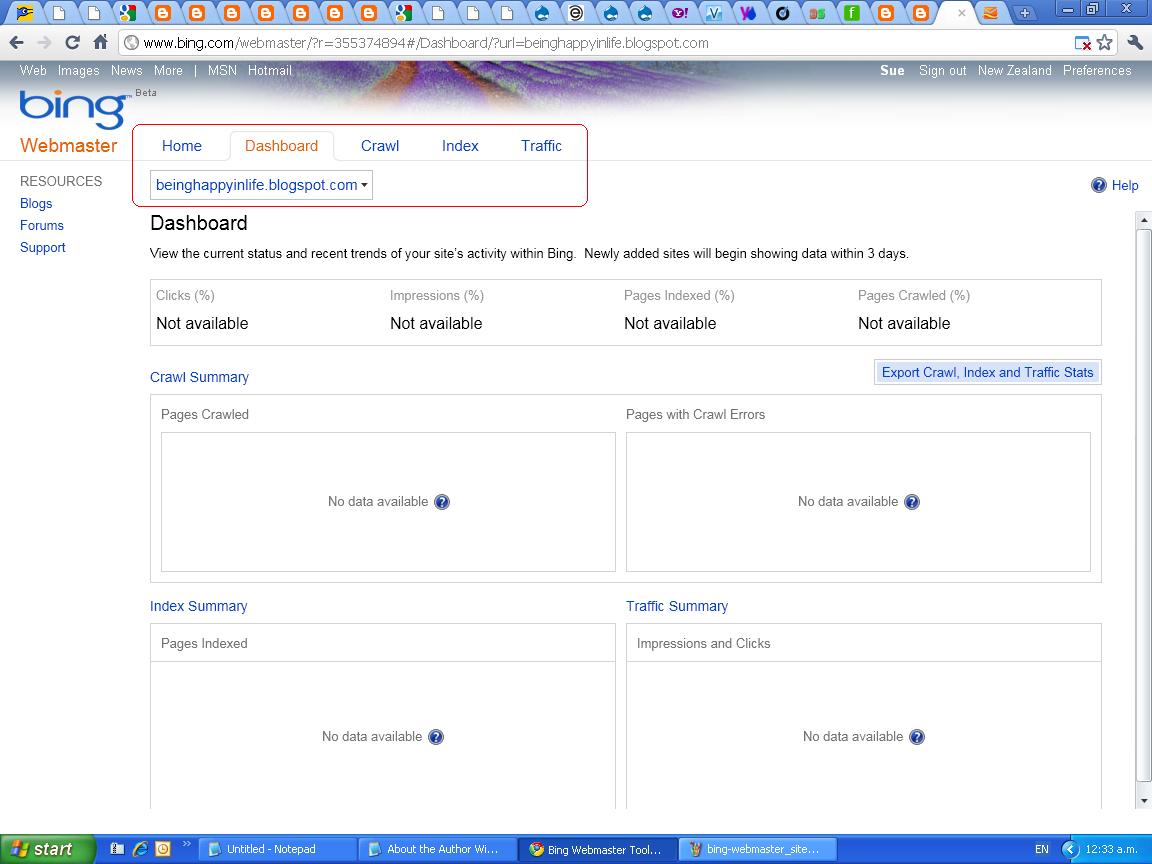Open the Windows Start menu
Image resolution: width=1152 pixels, height=864 pixels.
(47, 849)
